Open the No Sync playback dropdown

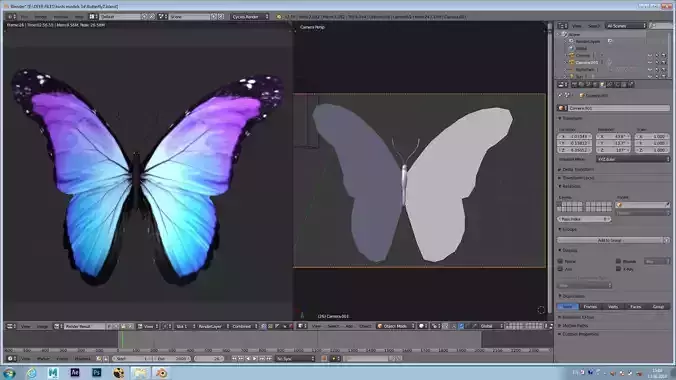coord(295,358)
